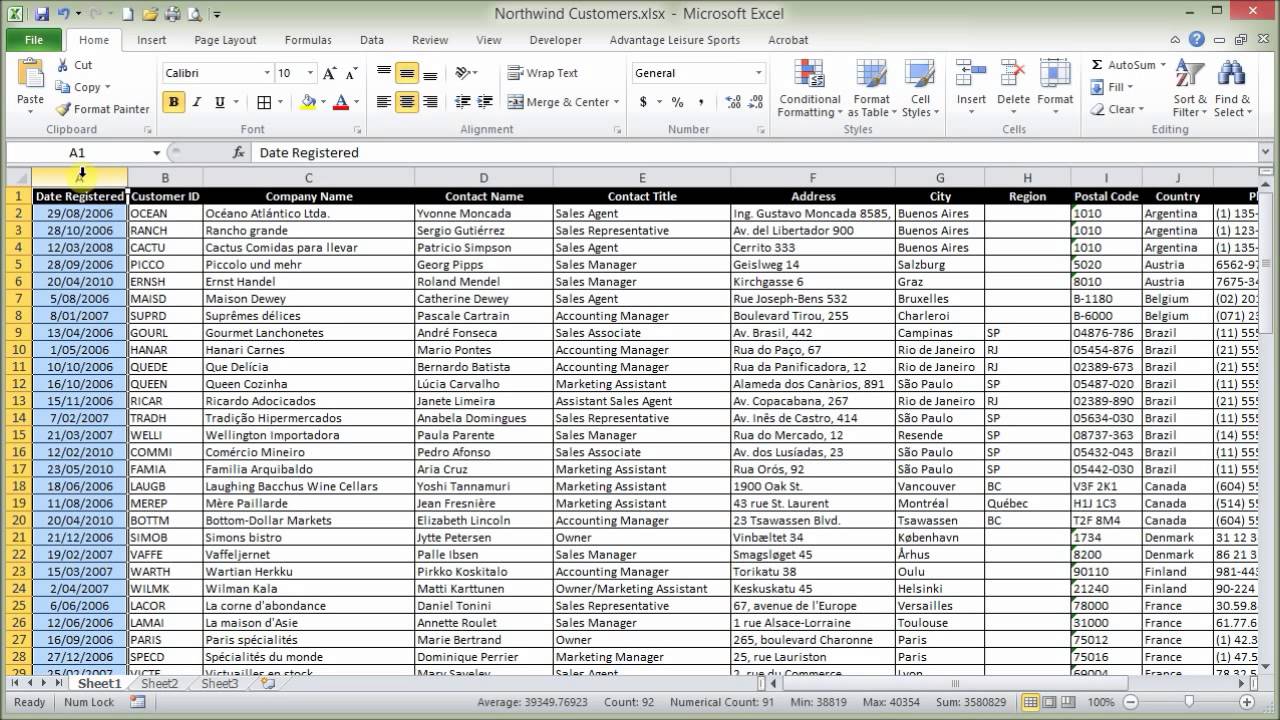This screenshot has height=720, width=1280.
Task: Toggle Italic formatting
Action: click(x=197, y=102)
